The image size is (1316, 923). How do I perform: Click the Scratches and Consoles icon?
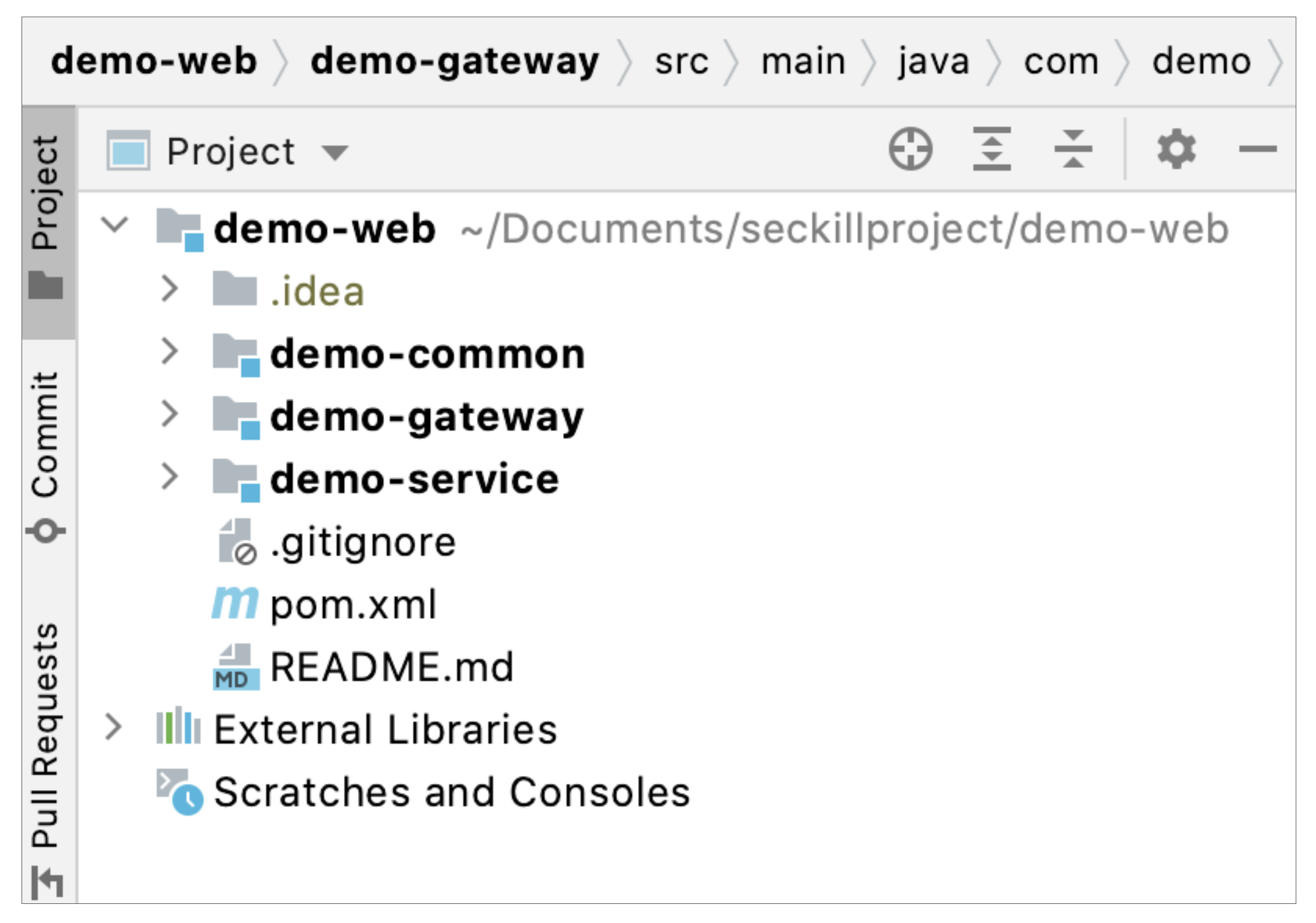click(179, 792)
